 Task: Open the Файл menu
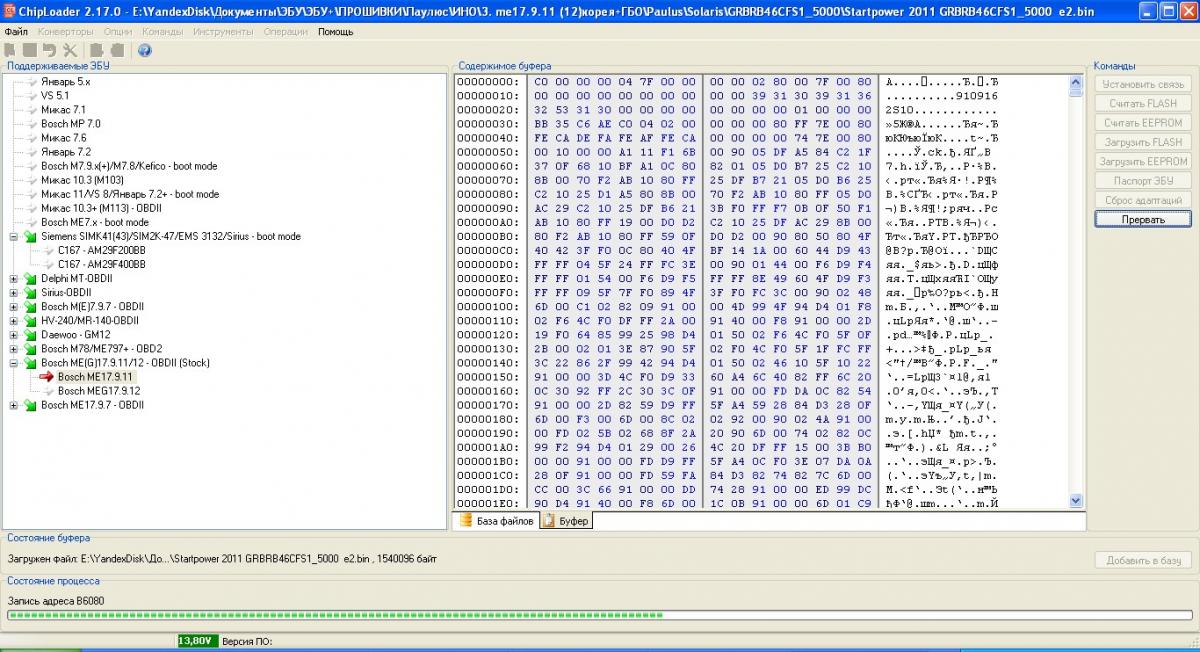coord(16,32)
